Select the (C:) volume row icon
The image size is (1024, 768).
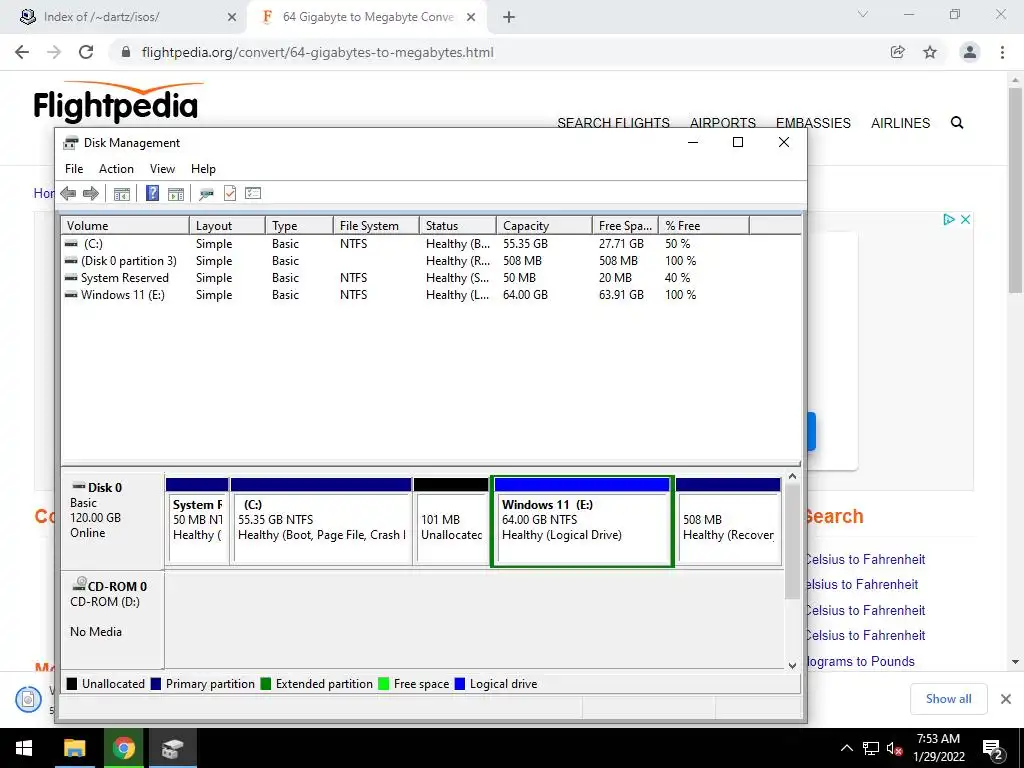(71, 244)
